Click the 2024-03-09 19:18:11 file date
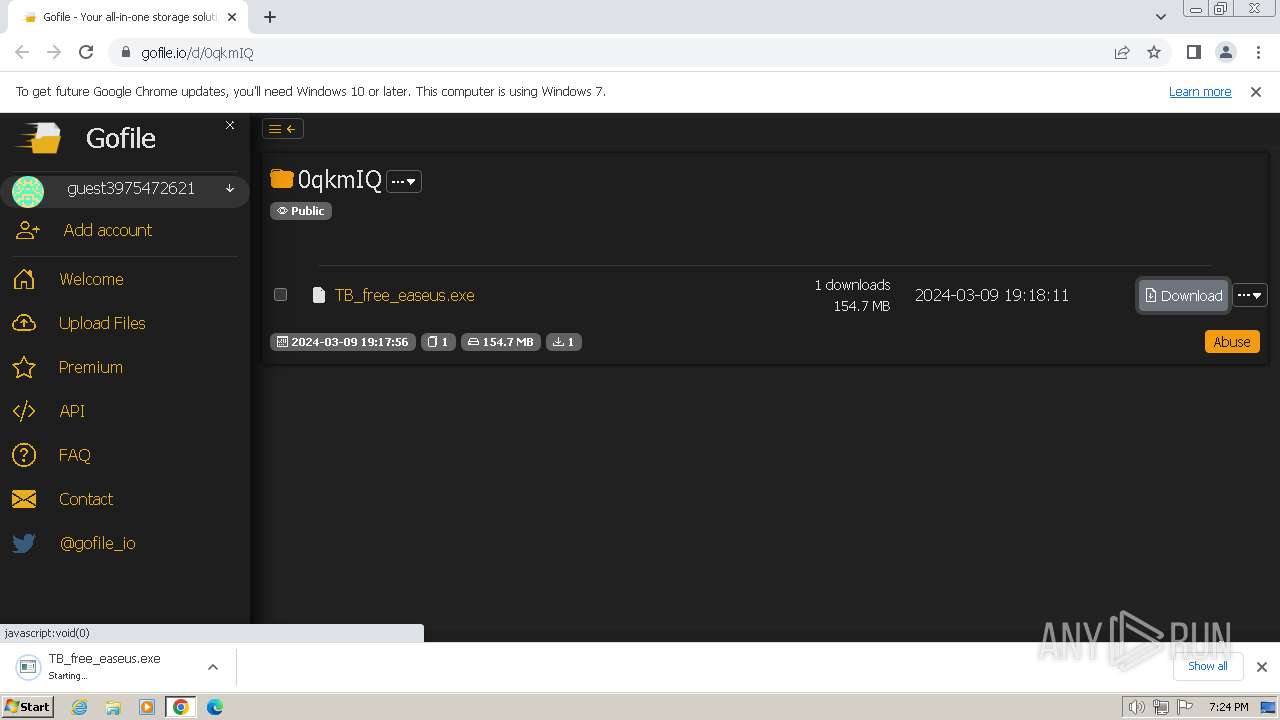The image size is (1280, 720). click(992, 295)
